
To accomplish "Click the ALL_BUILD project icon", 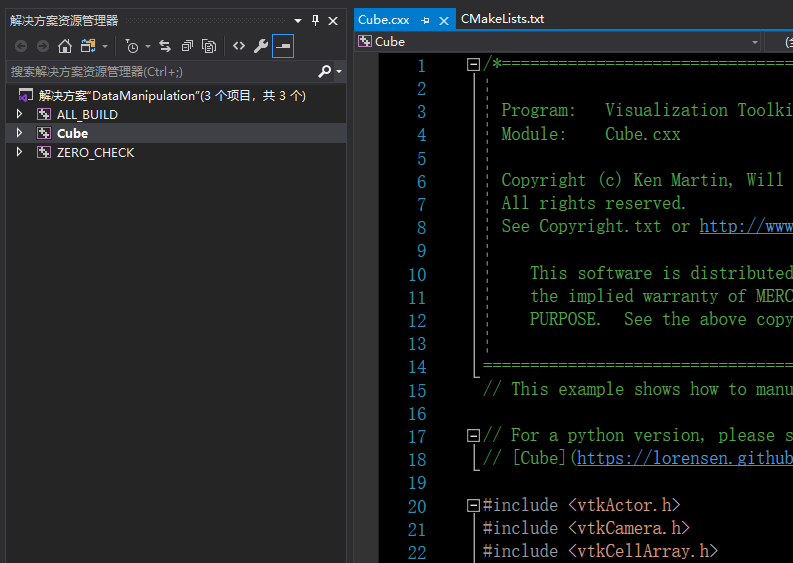I will (44, 114).
